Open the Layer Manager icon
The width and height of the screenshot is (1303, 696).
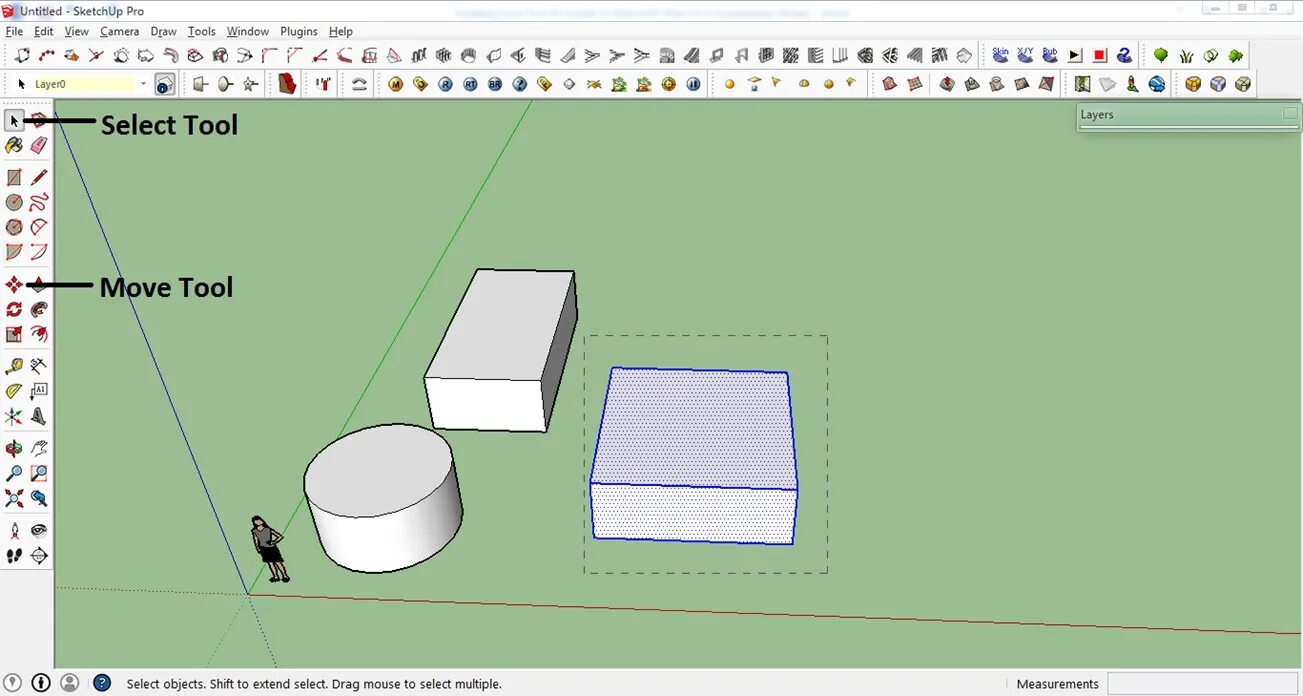pyautogui.click(x=166, y=84)
